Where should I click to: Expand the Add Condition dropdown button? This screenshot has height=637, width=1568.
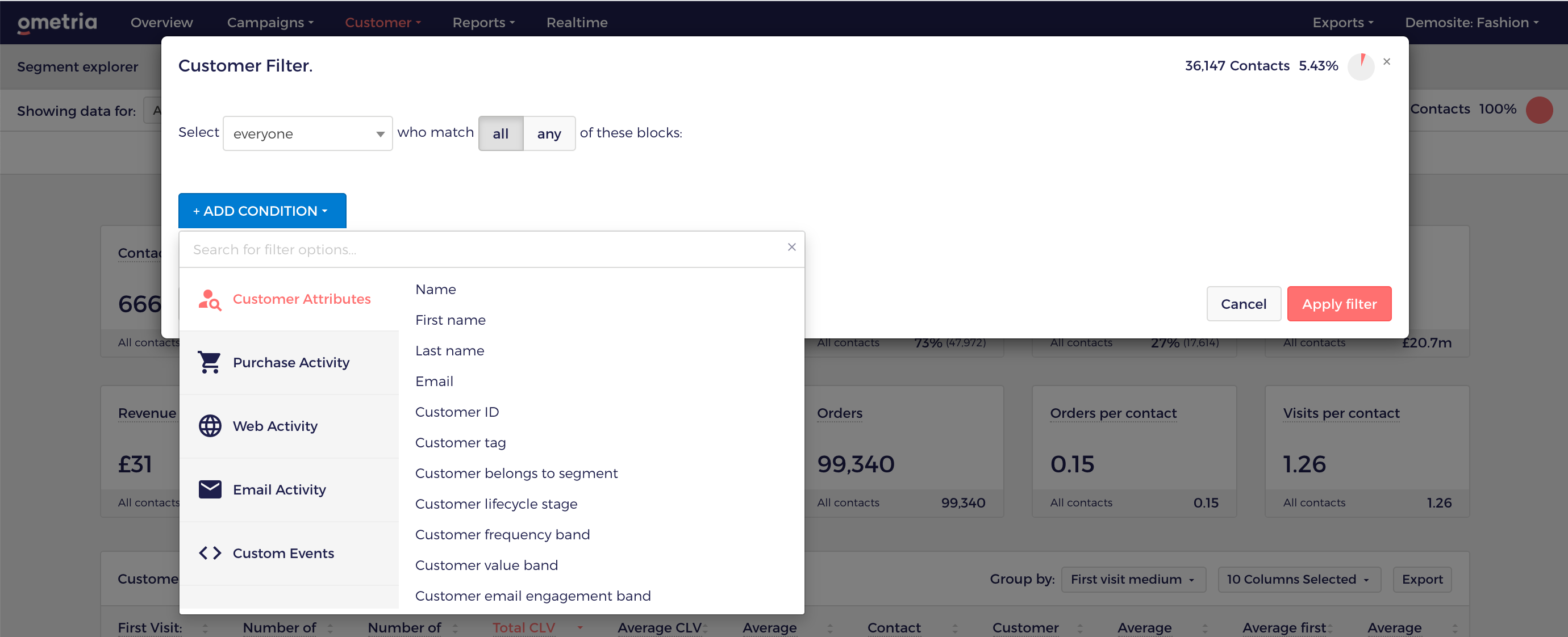pos(262,211)
